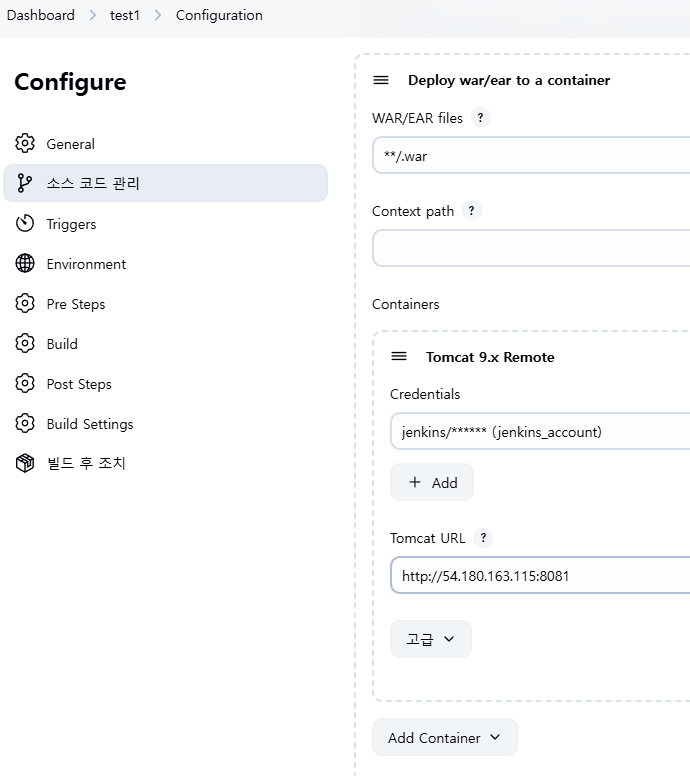690x776 pixels.
Task: Open help for WAR/EAR files
Action: [480, 118]
